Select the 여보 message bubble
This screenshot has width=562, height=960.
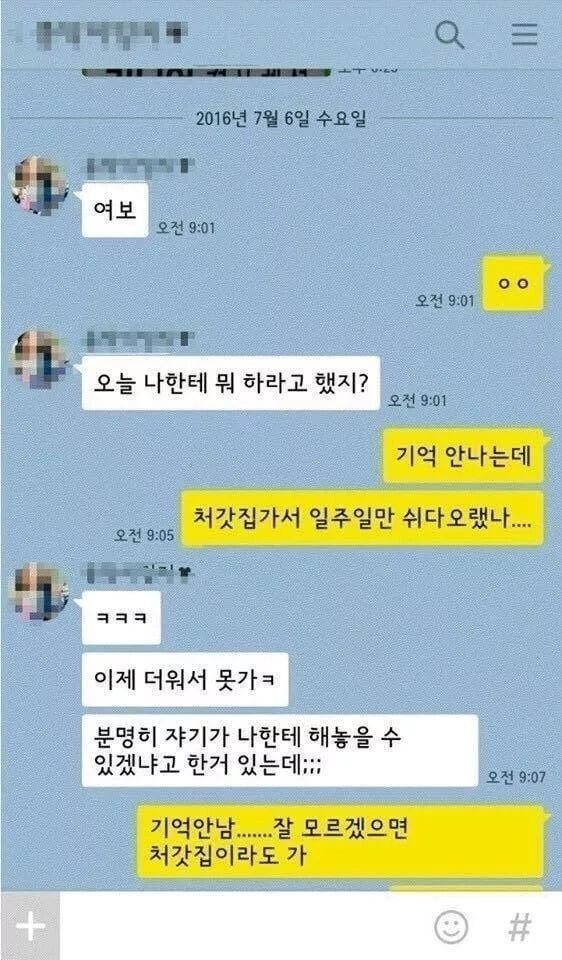115,210
